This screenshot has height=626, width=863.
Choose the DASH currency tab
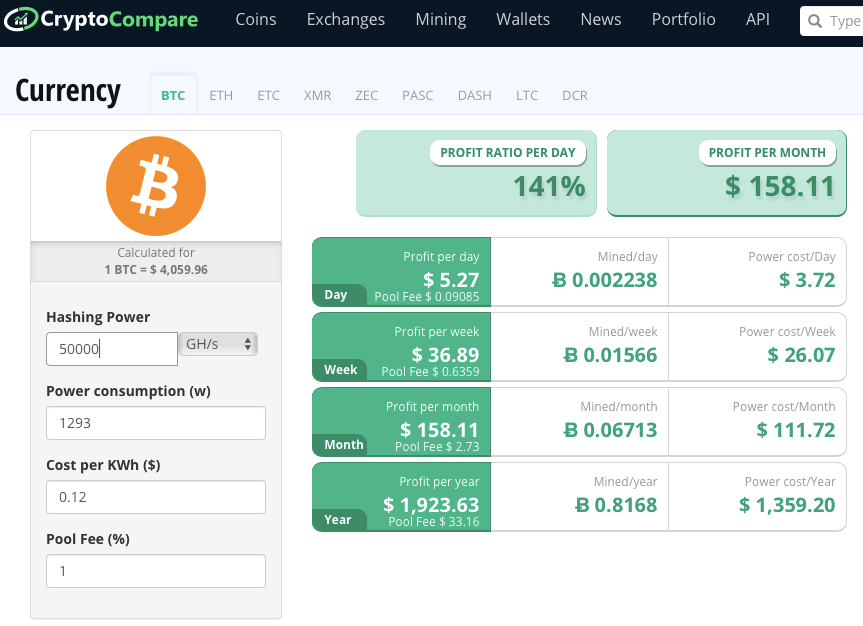[474, 96]
